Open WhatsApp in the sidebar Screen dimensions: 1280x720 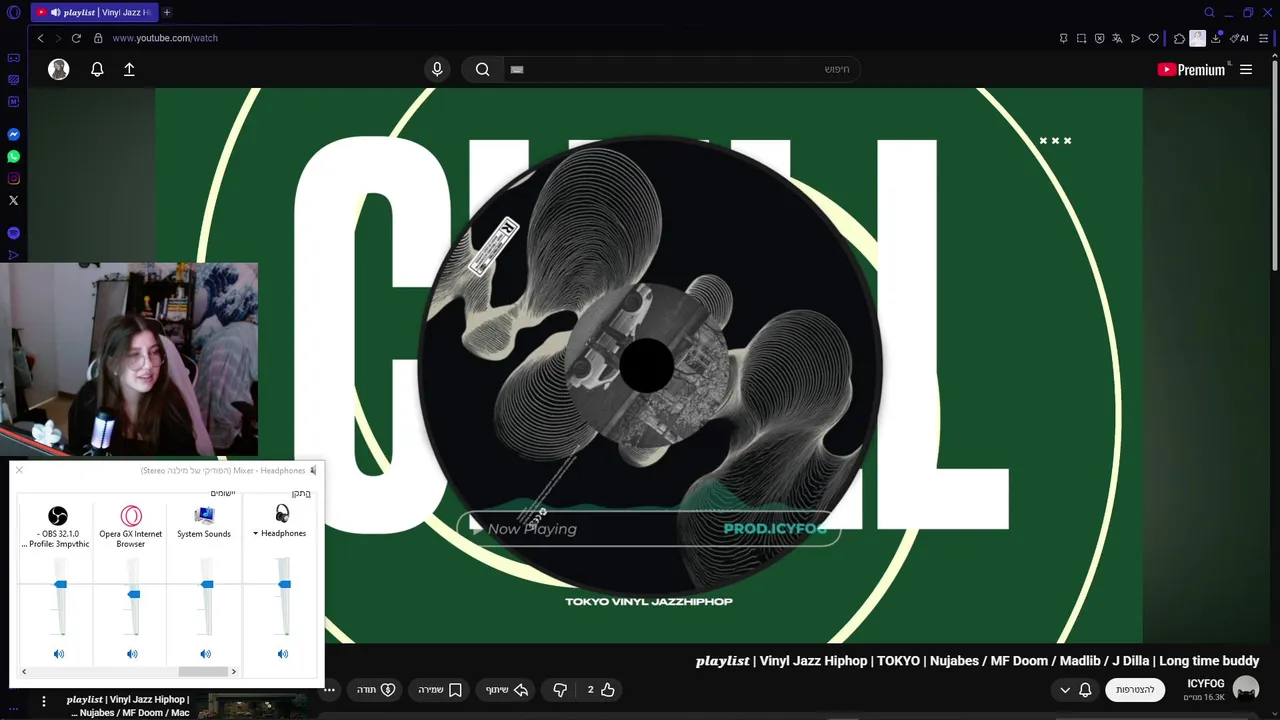pyautogui.click(x=13, y=156)
